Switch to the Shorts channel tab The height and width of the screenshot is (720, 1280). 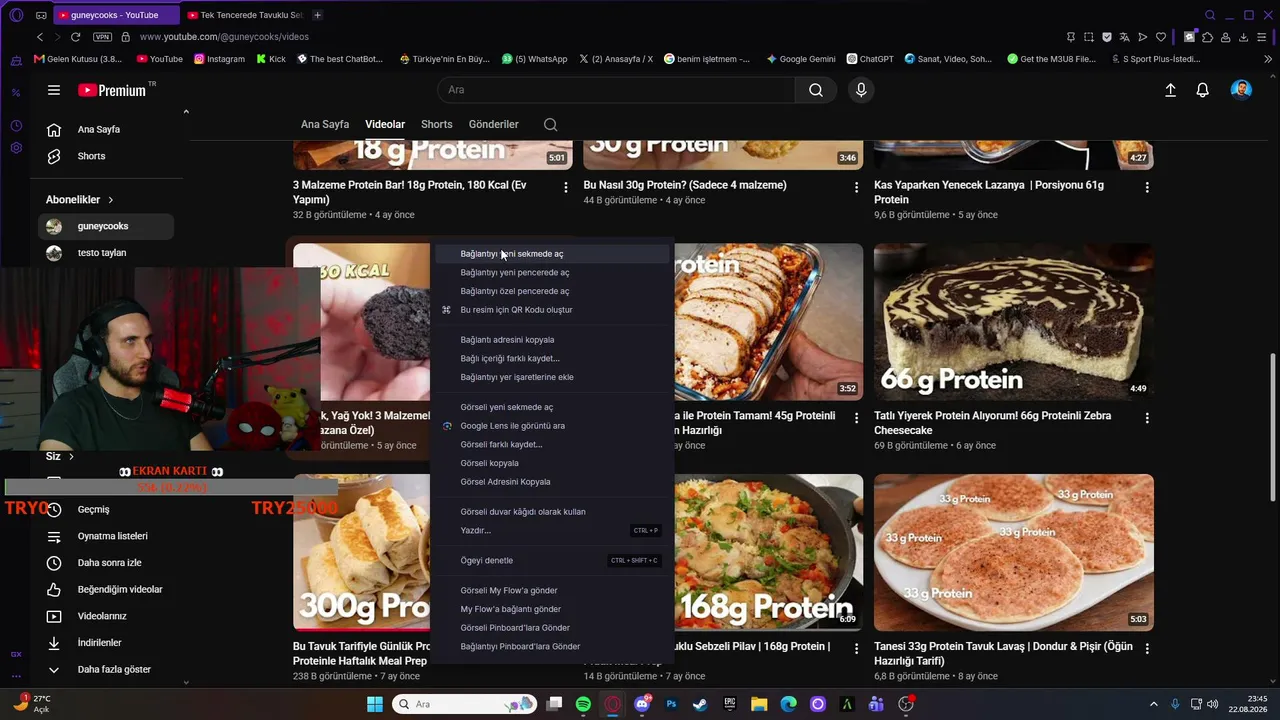click(436, 125)
